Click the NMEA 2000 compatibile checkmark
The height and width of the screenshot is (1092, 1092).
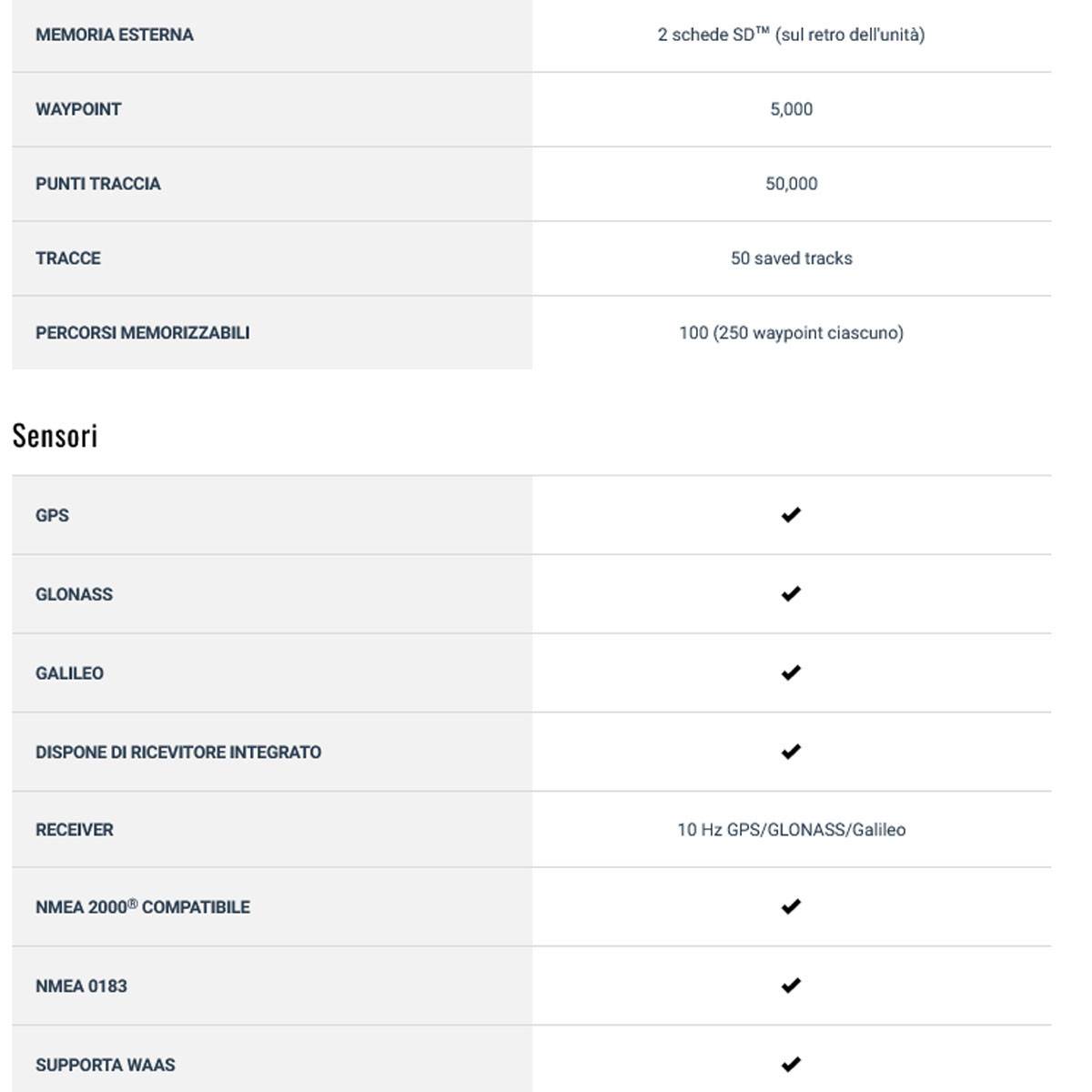coord(791,906)
